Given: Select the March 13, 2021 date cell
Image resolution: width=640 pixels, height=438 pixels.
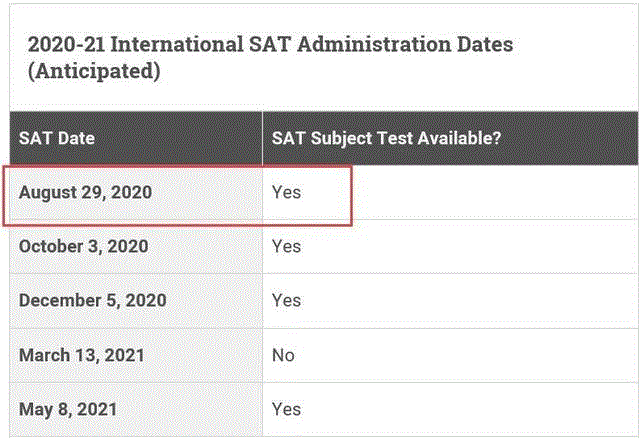Looking at the screenshot, I should 82,355.
